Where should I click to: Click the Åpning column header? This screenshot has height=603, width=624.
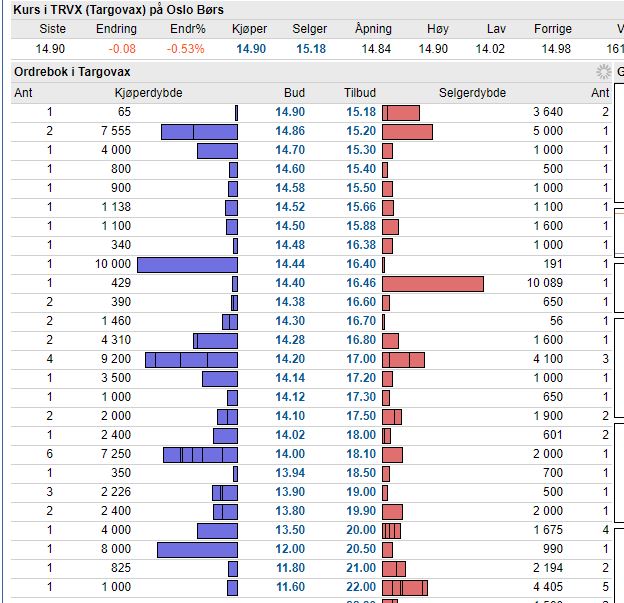(x=373, y=29)
